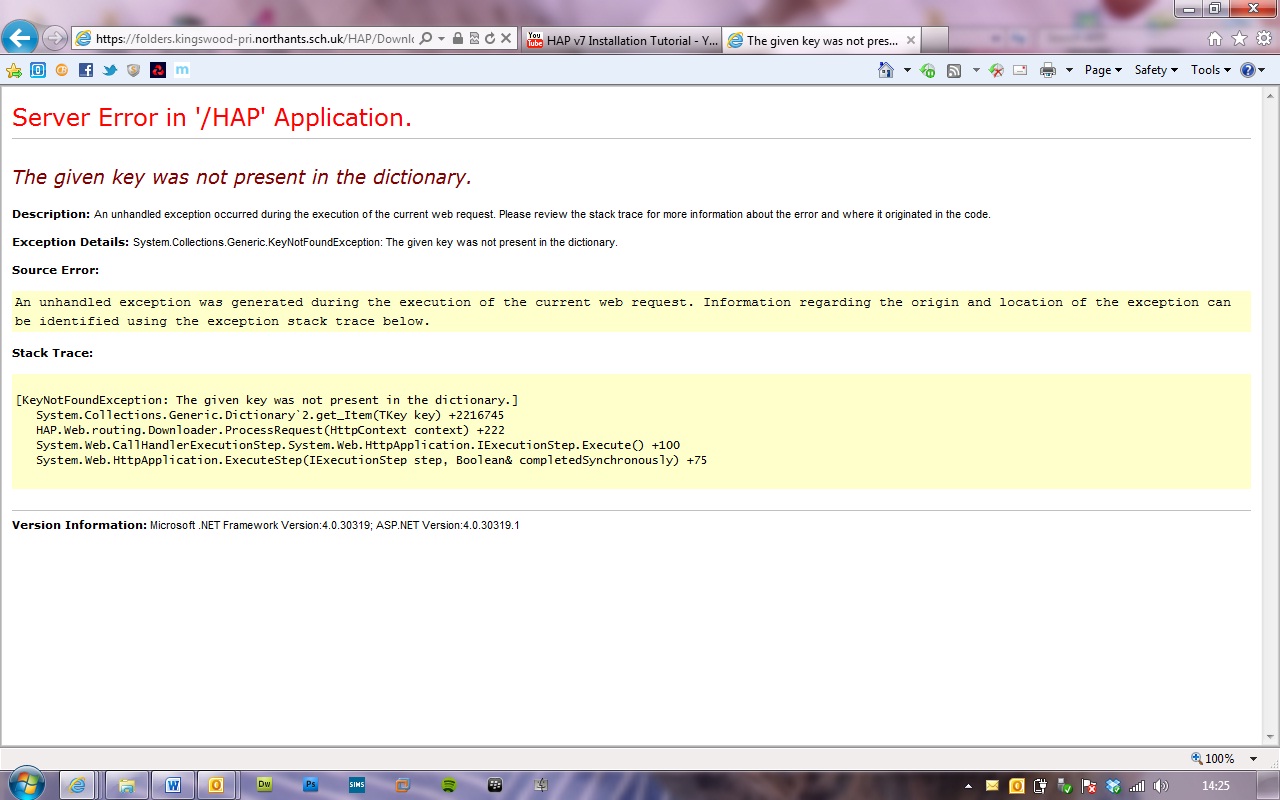Expand the Safety dropdown menu
The width and height of the screenshot is (1280, 800).
click(1156, 70)
